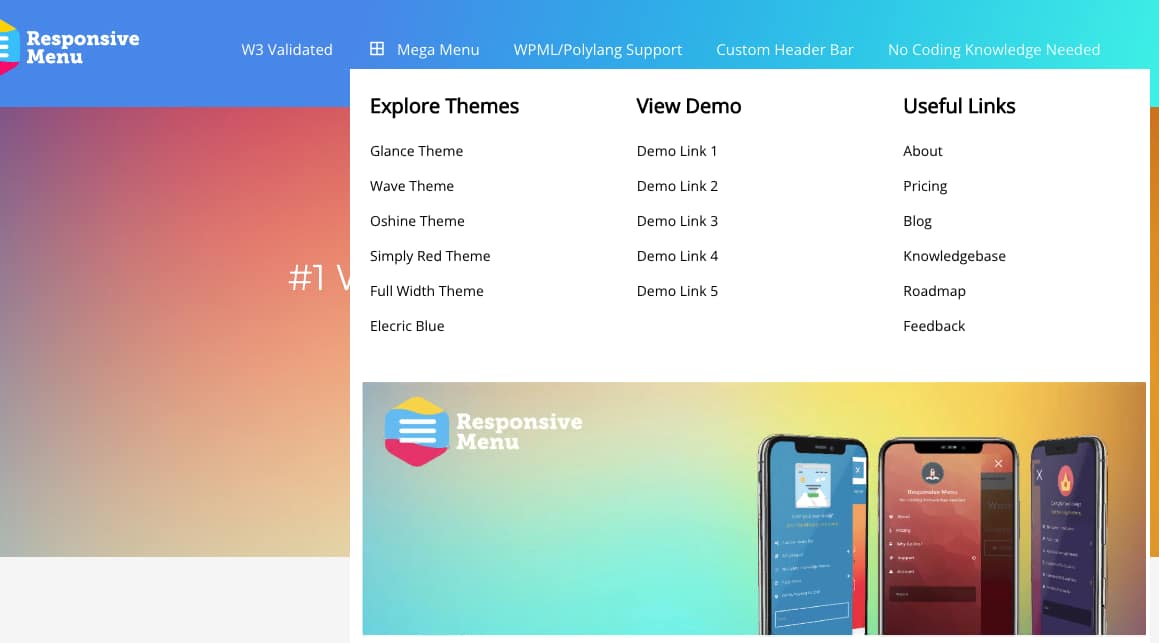
Task: Select Simply Red Theme link
Action: (x=430, y=256)
